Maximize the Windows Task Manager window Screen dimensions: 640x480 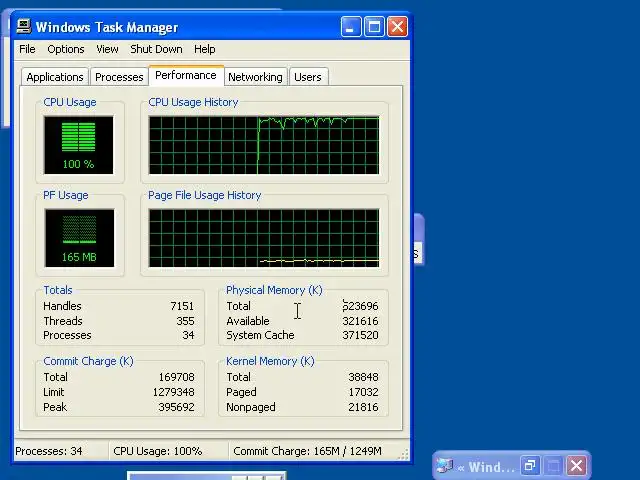click(374, 27)
